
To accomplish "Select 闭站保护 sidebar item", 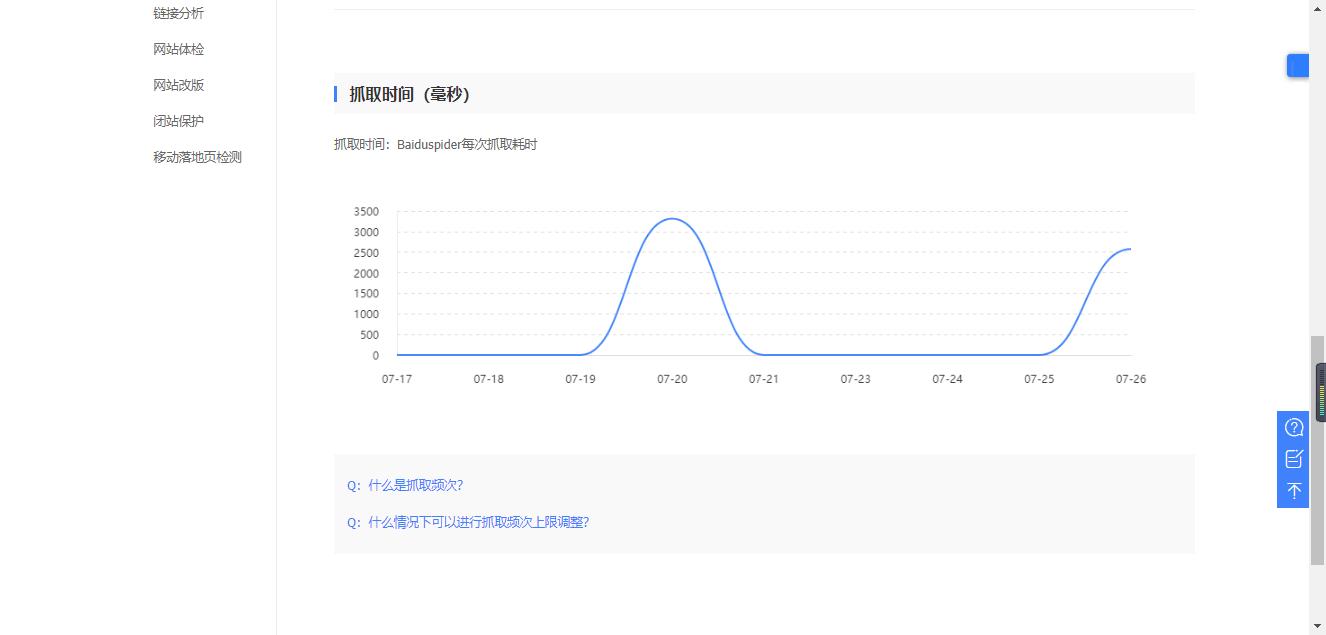I will point(178,121).
